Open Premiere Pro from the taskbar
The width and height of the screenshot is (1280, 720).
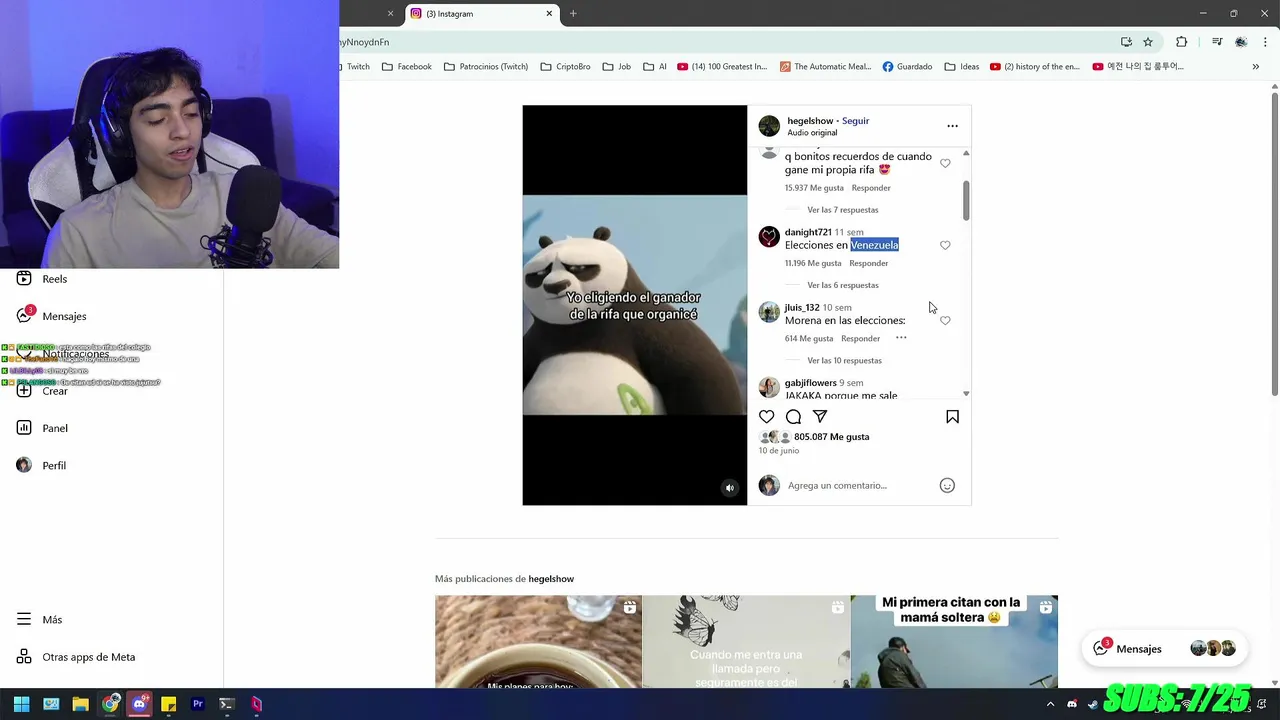(x=197, y=704)
